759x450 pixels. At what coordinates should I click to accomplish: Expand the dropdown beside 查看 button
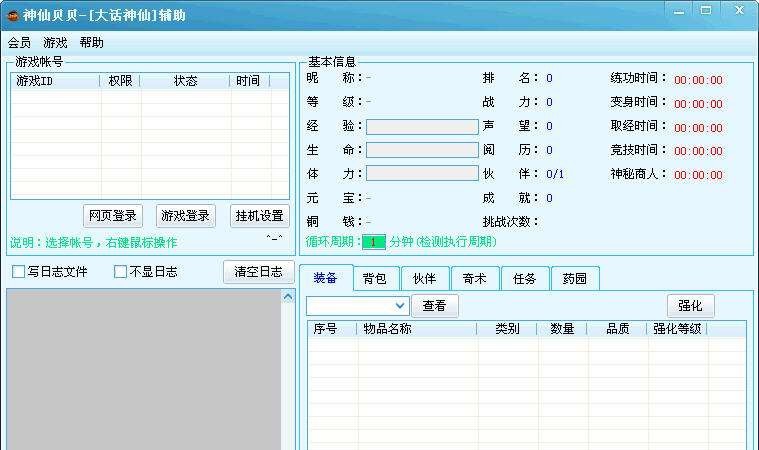point(400,306)
